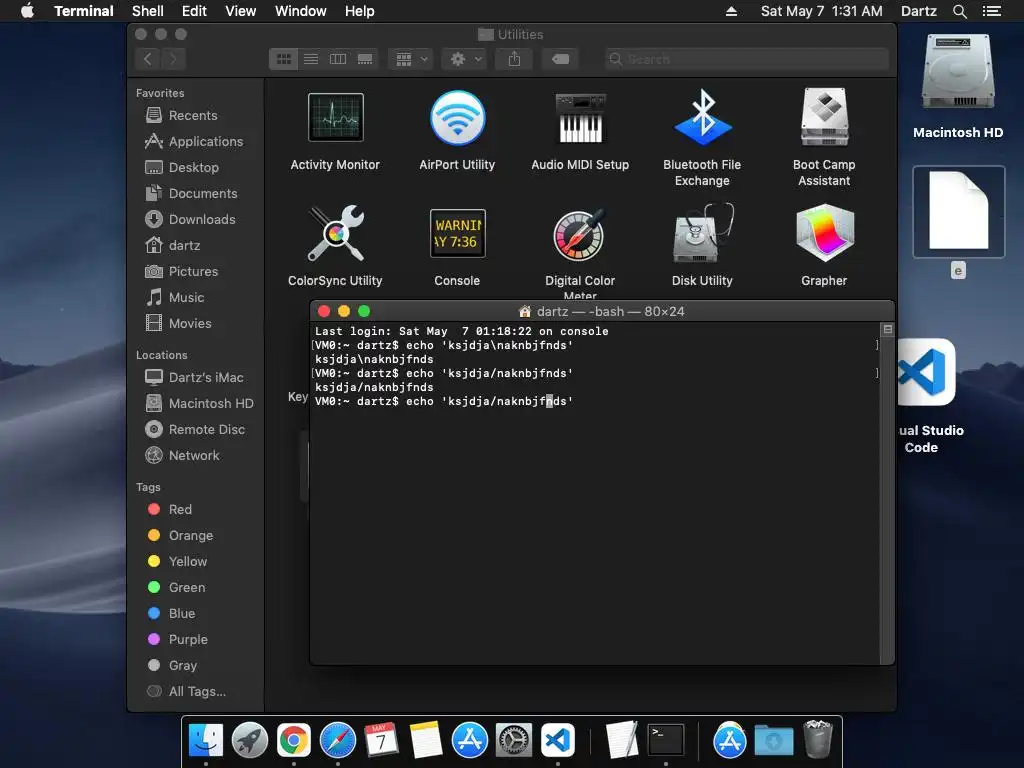This screenshot has height=768, width=1024.
Task: Open the Apple menu
Action: tap(27, 11)
